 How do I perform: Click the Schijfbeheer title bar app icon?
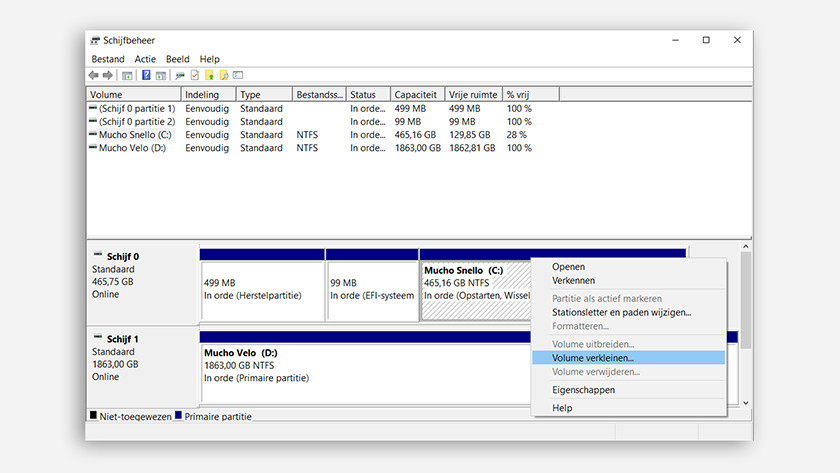(x=95, y=40)
